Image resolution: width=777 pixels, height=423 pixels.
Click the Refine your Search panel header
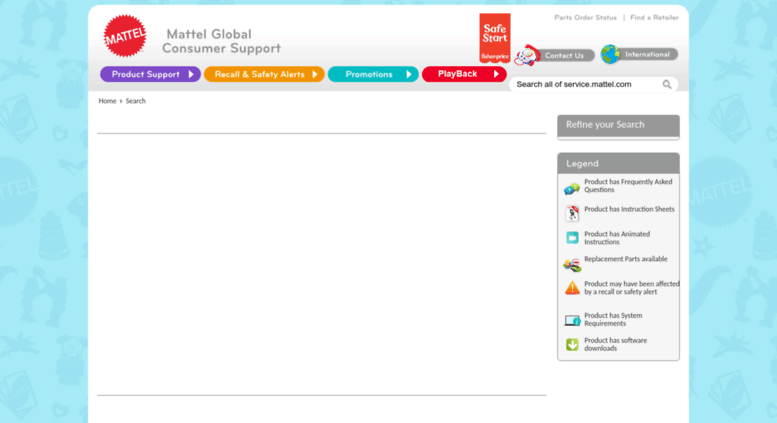[618, 126]
